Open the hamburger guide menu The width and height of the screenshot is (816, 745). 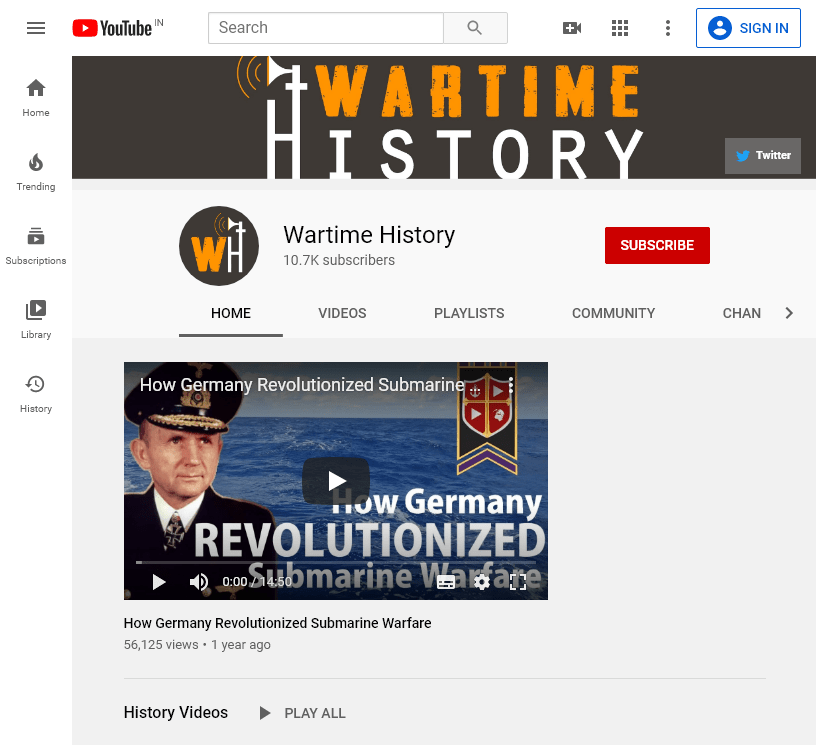tap(36, 28)
